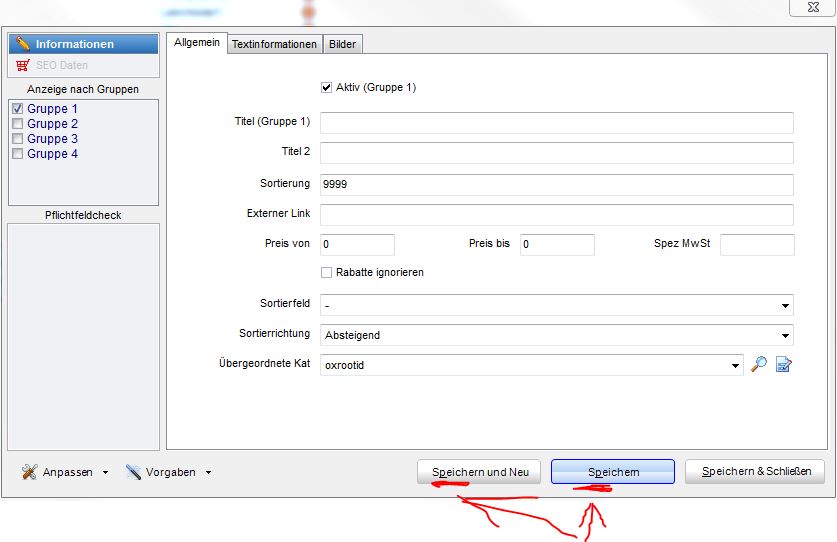Tick the Gruppe 4 checkbox
837x542 pixels.
[x=17, y=154]
